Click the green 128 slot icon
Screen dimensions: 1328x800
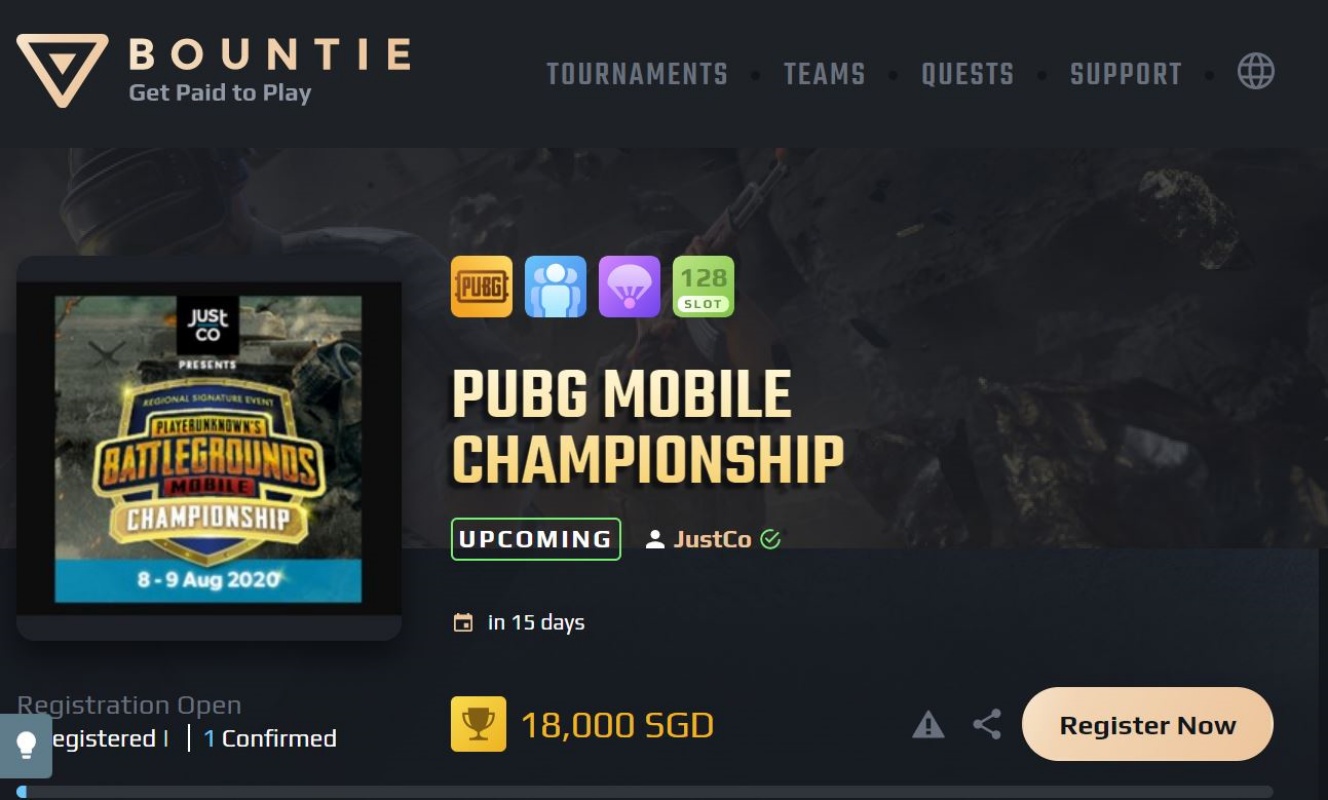point(704,286)
